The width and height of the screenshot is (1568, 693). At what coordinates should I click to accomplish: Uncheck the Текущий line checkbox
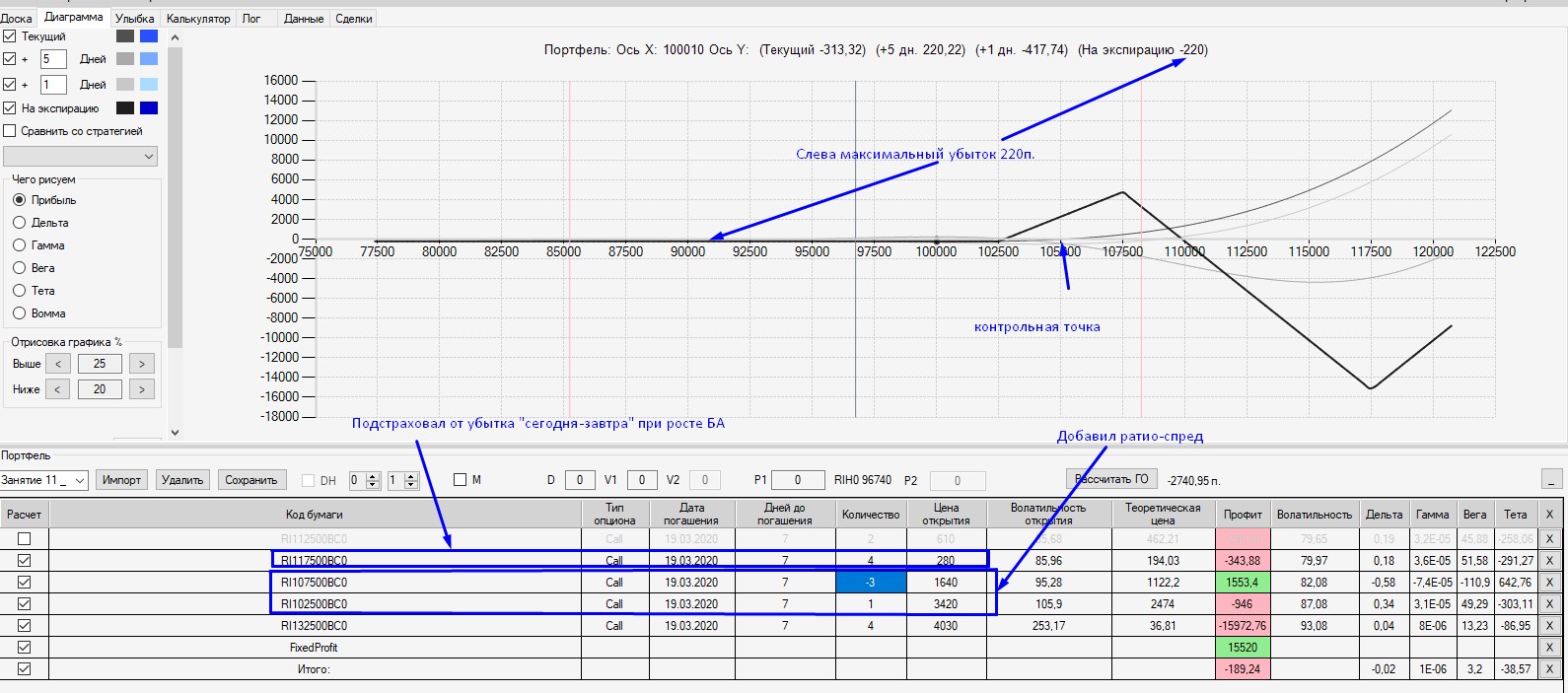click(10, 36)
